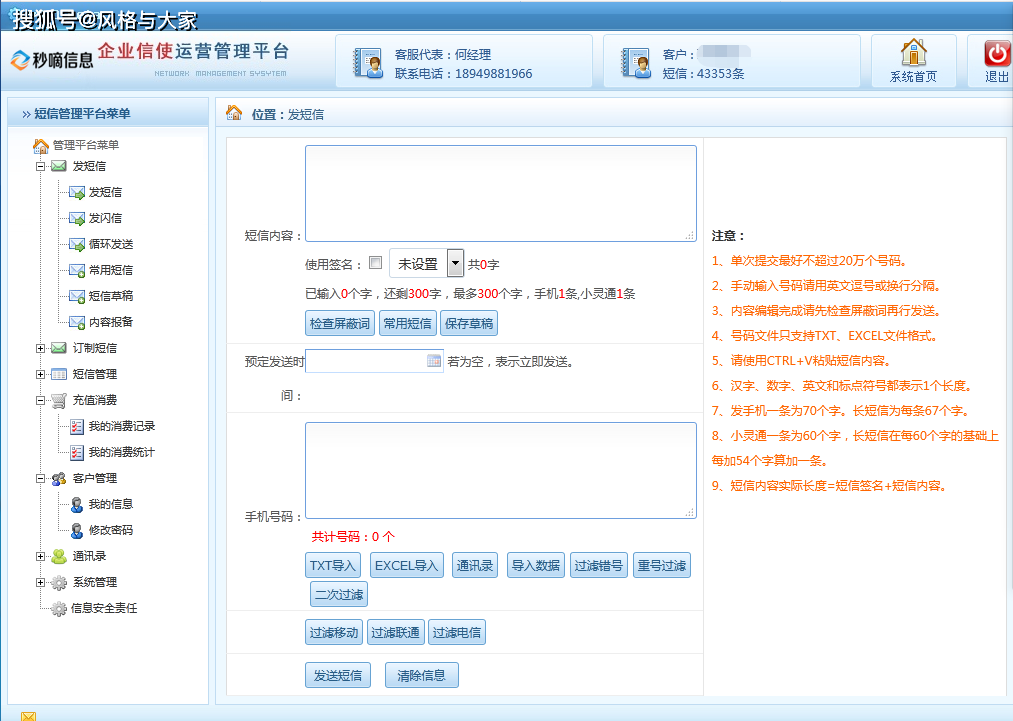Click envelope icon next to 常用短信 tree item
The width and height of the screenshot is (1013, 721).
pos(77,270)
